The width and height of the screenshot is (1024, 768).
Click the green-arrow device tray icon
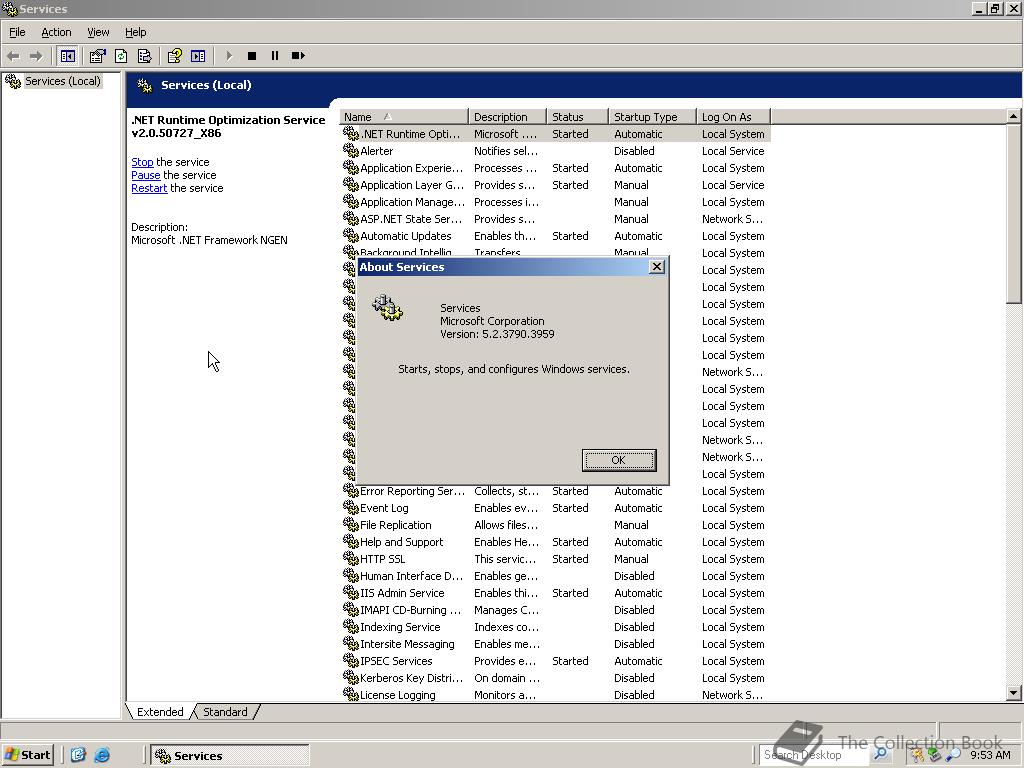(x=935, y=755)
